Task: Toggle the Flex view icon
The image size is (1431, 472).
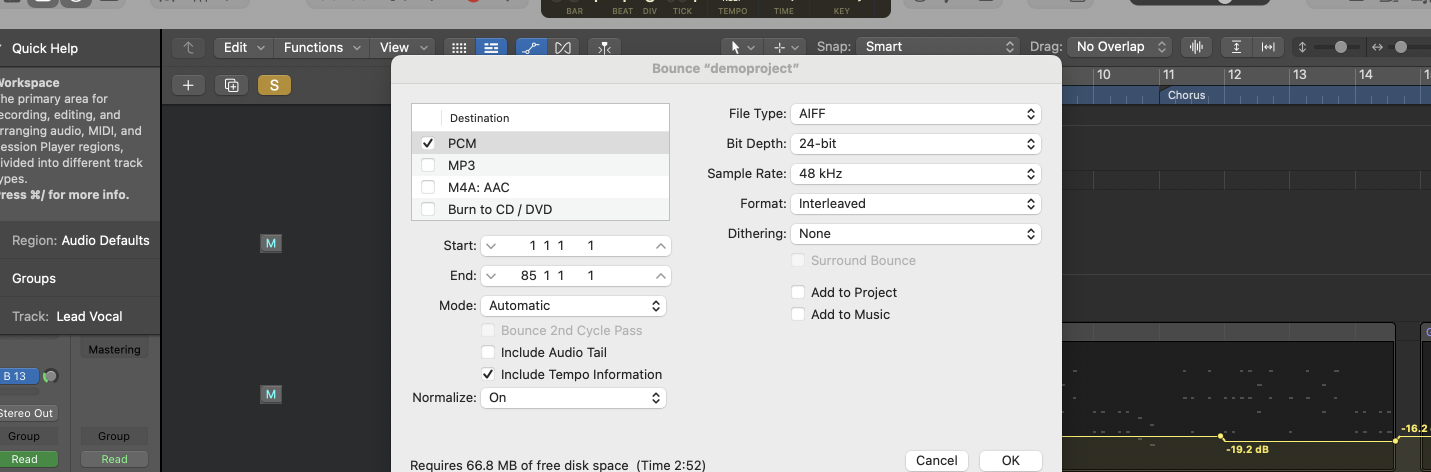Action: [563, 47]
